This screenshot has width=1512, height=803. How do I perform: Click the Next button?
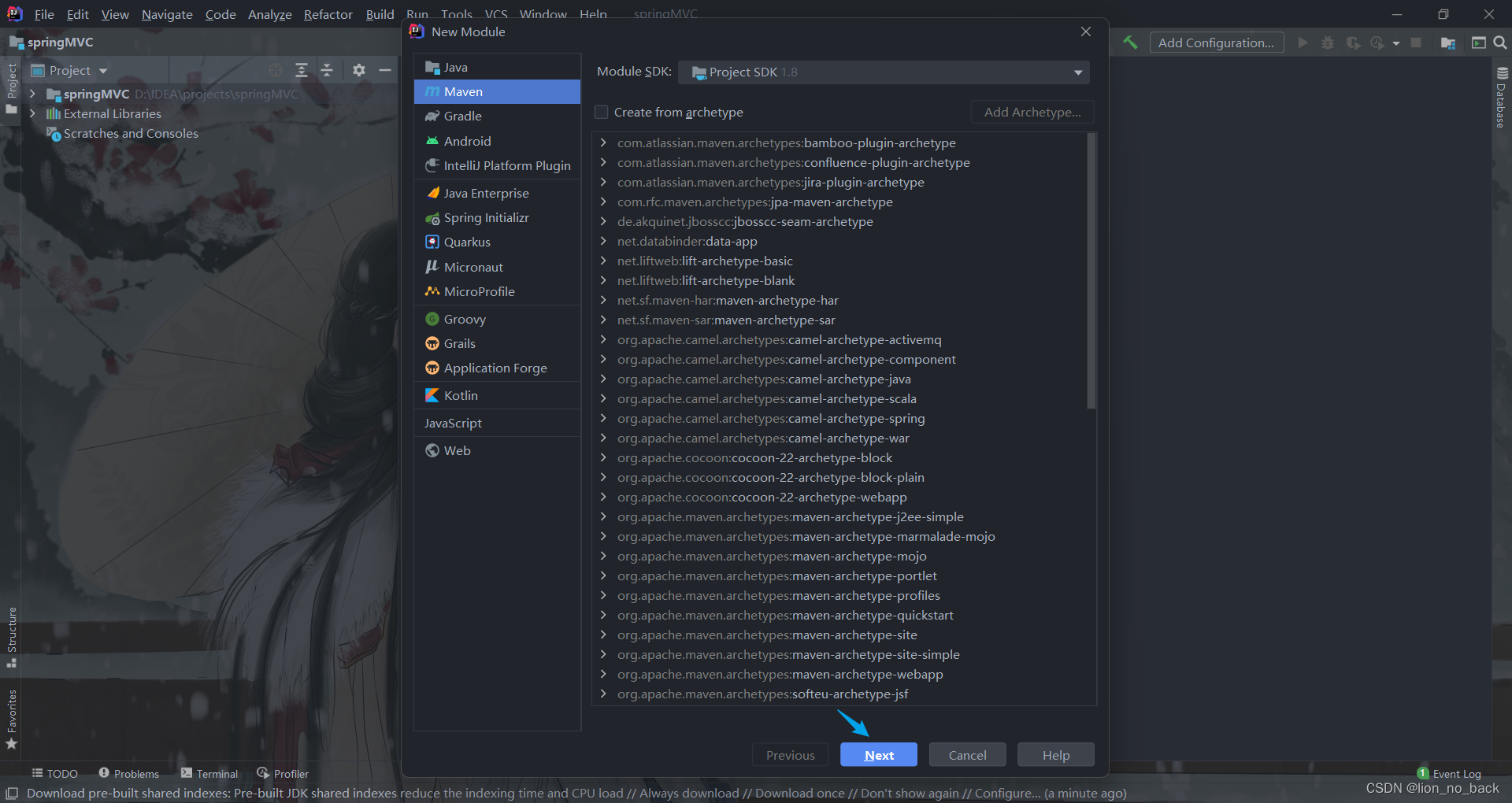tap(879, 755)
